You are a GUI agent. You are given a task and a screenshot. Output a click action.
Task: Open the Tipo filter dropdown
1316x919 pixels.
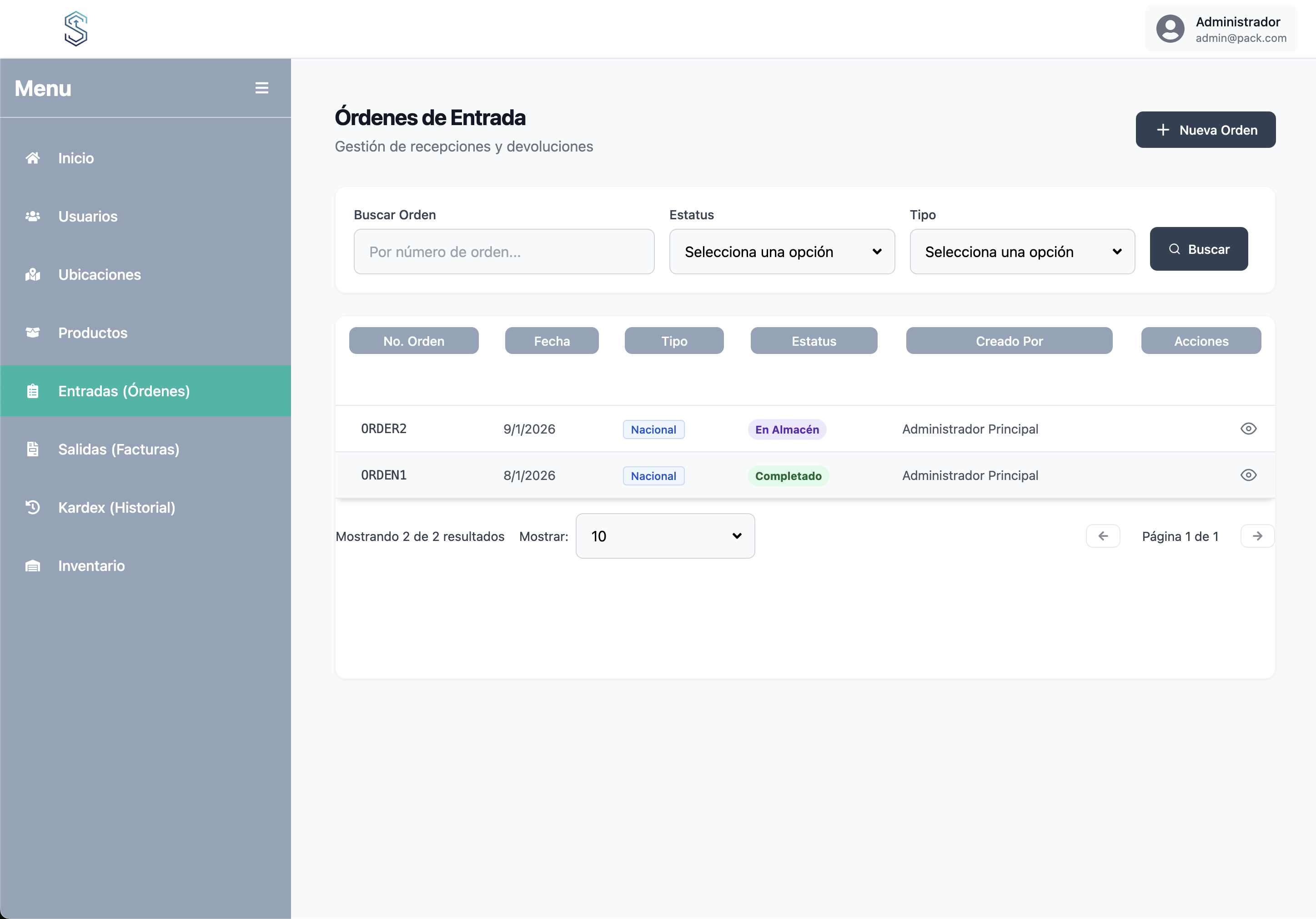tap(1022, 252)
